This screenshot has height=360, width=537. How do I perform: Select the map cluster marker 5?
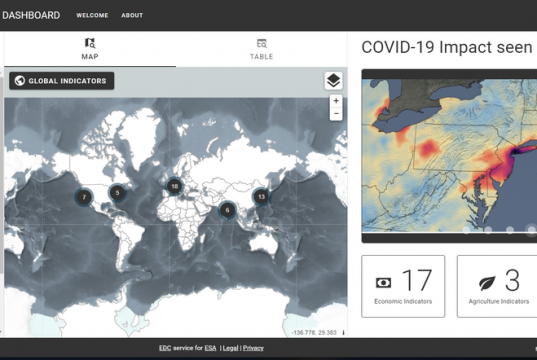coord(117,193)
